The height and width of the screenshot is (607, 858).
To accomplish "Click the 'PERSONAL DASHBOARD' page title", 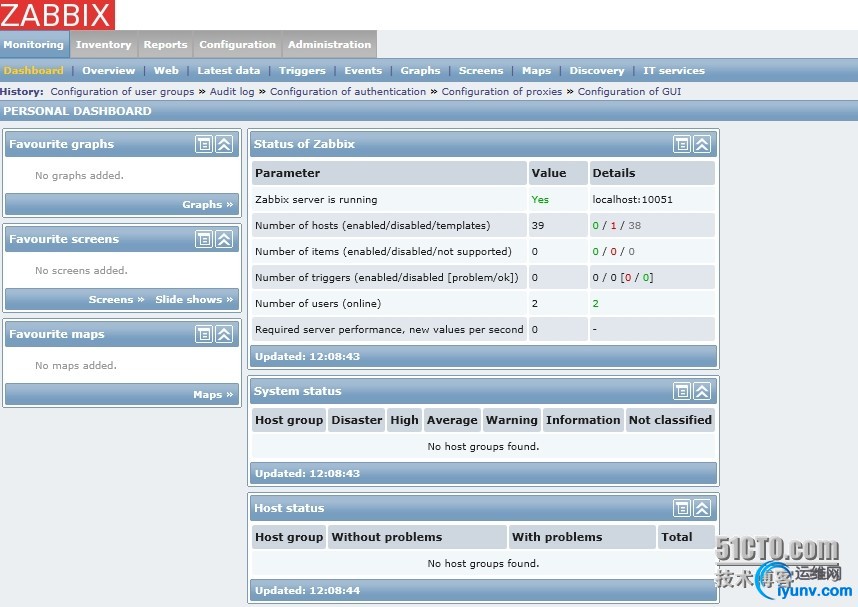I will pos(77,111).
